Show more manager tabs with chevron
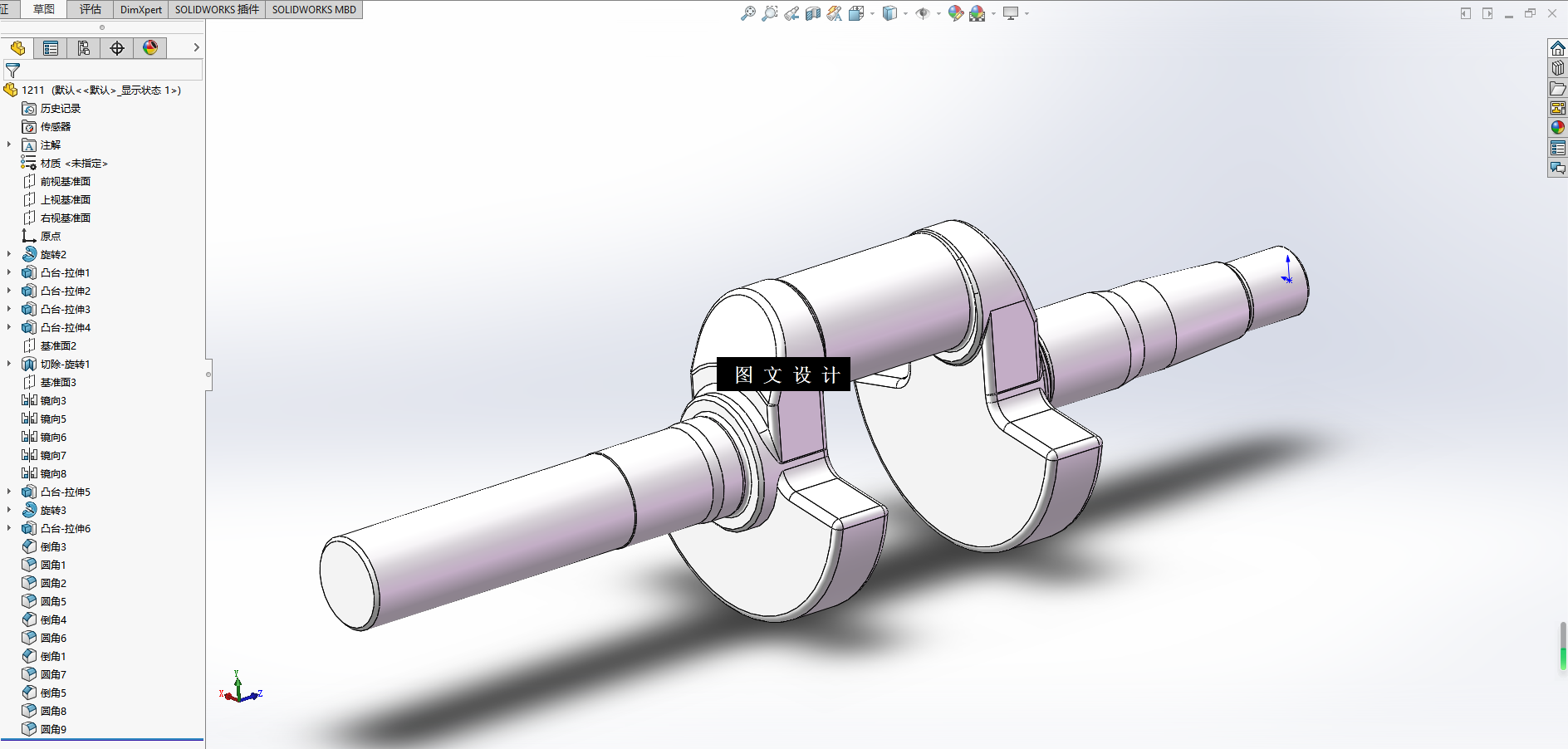The width and height of the screenshot is (1568, 749). tap(196, 48)
